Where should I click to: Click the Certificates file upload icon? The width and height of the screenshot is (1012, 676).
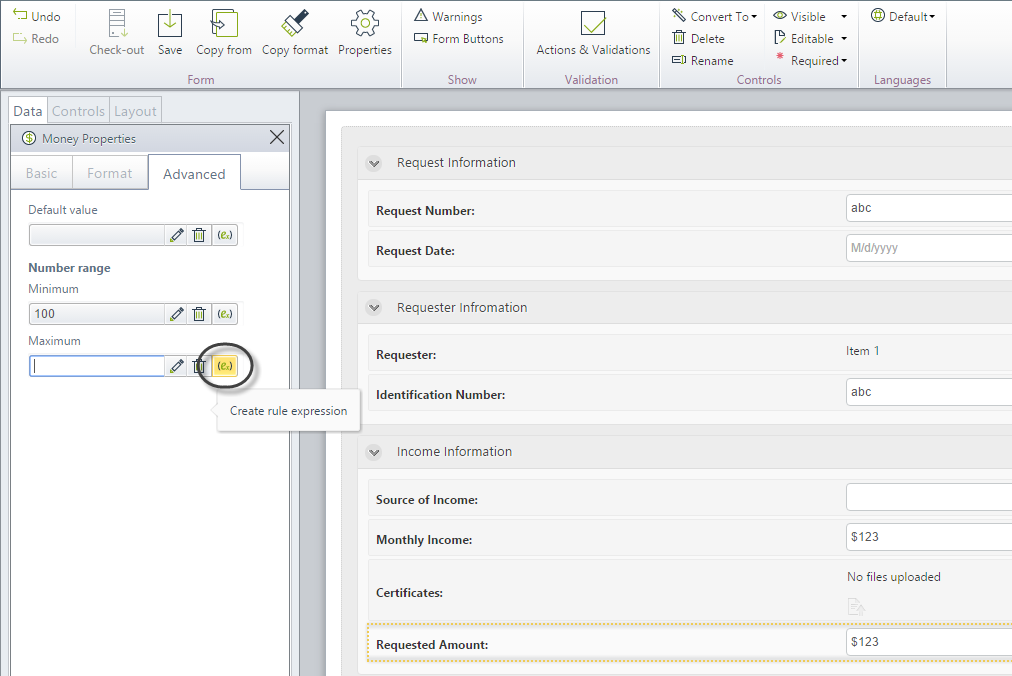coord(856,607)
